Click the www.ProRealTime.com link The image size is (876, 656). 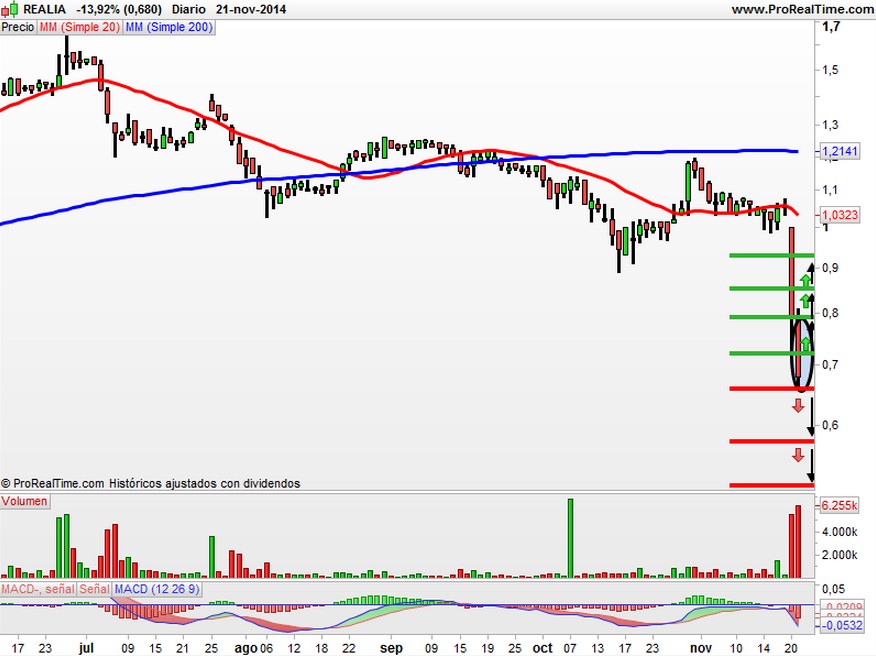pos(803,9)
